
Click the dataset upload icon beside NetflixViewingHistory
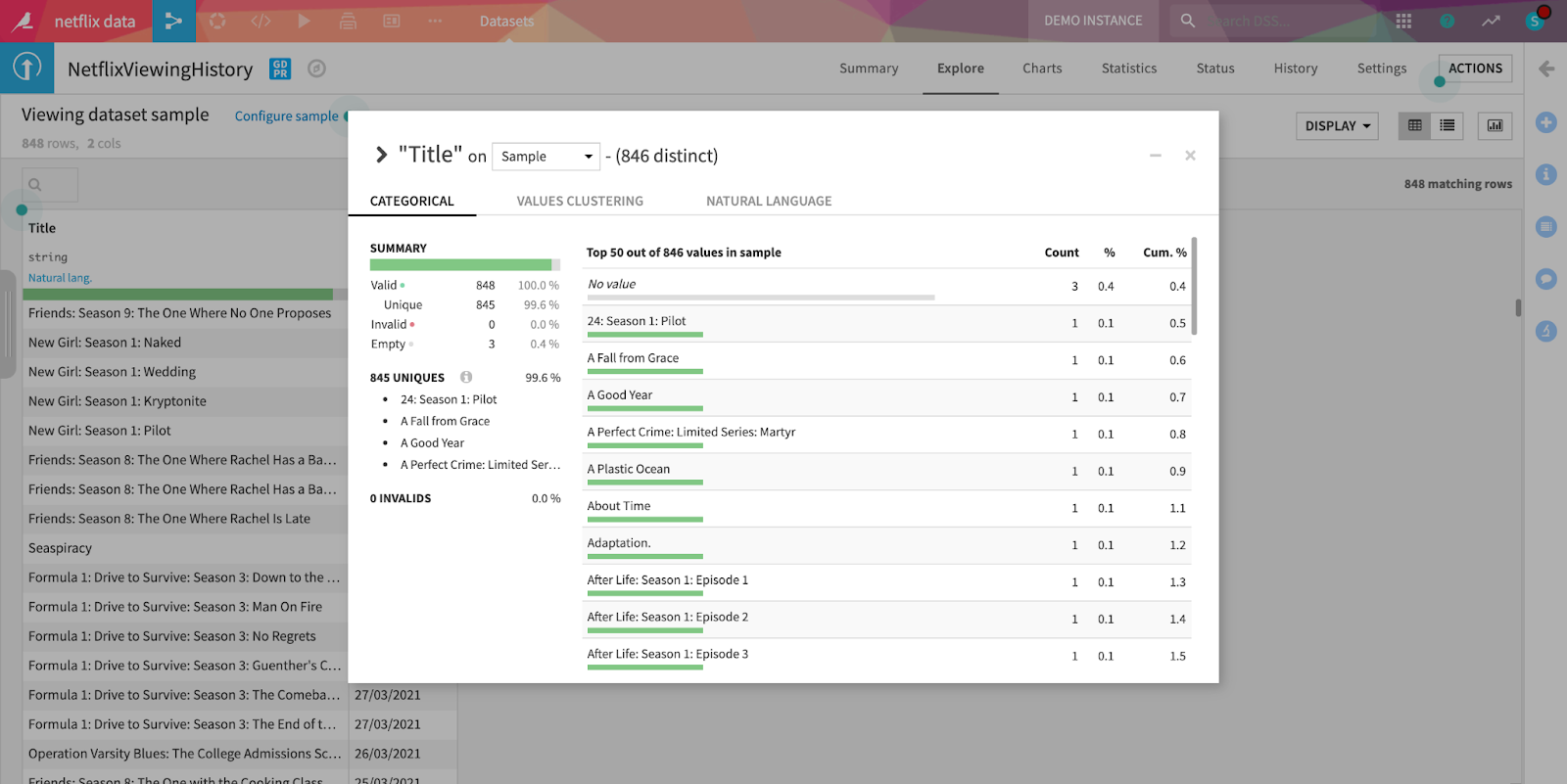27,68
